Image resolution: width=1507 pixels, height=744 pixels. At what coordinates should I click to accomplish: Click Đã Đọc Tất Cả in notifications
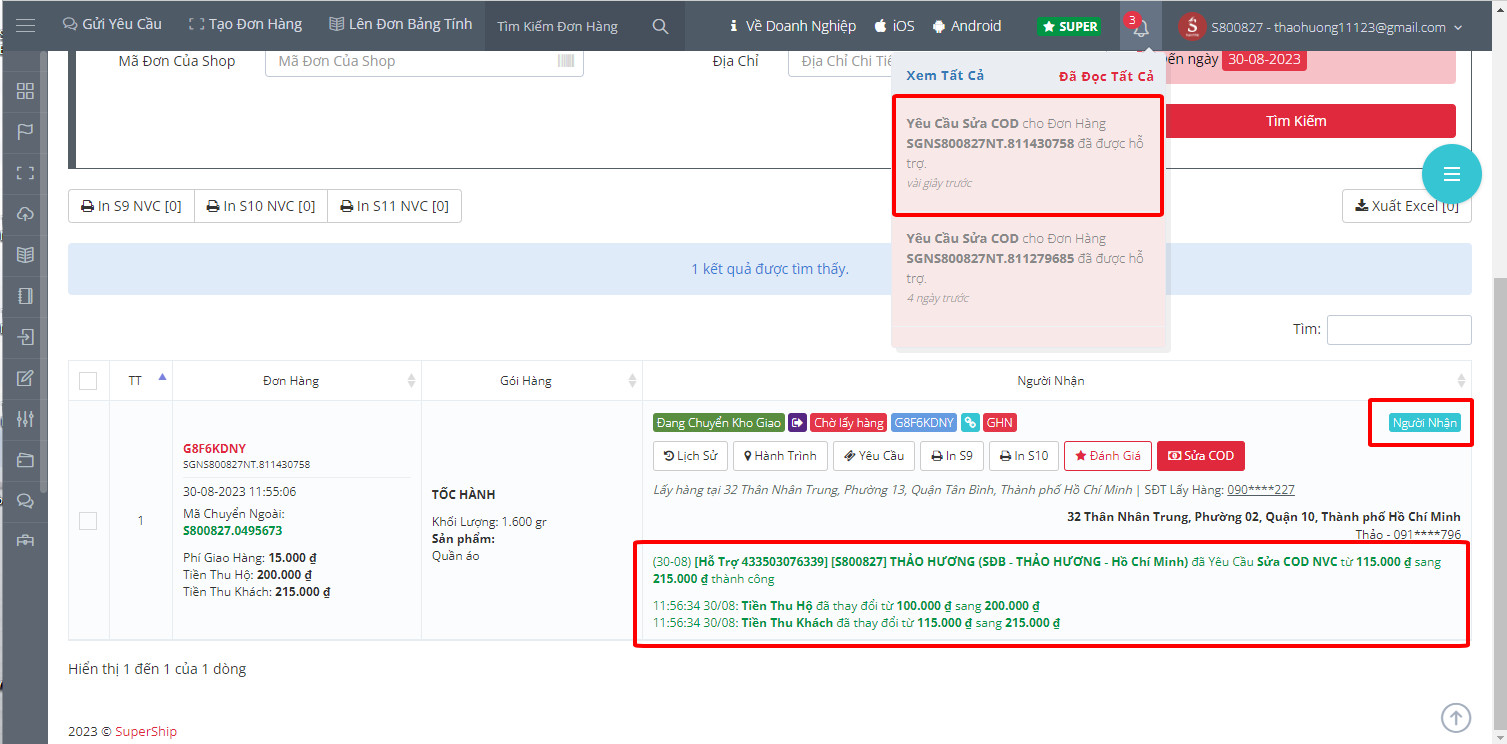pos(1106,76)
